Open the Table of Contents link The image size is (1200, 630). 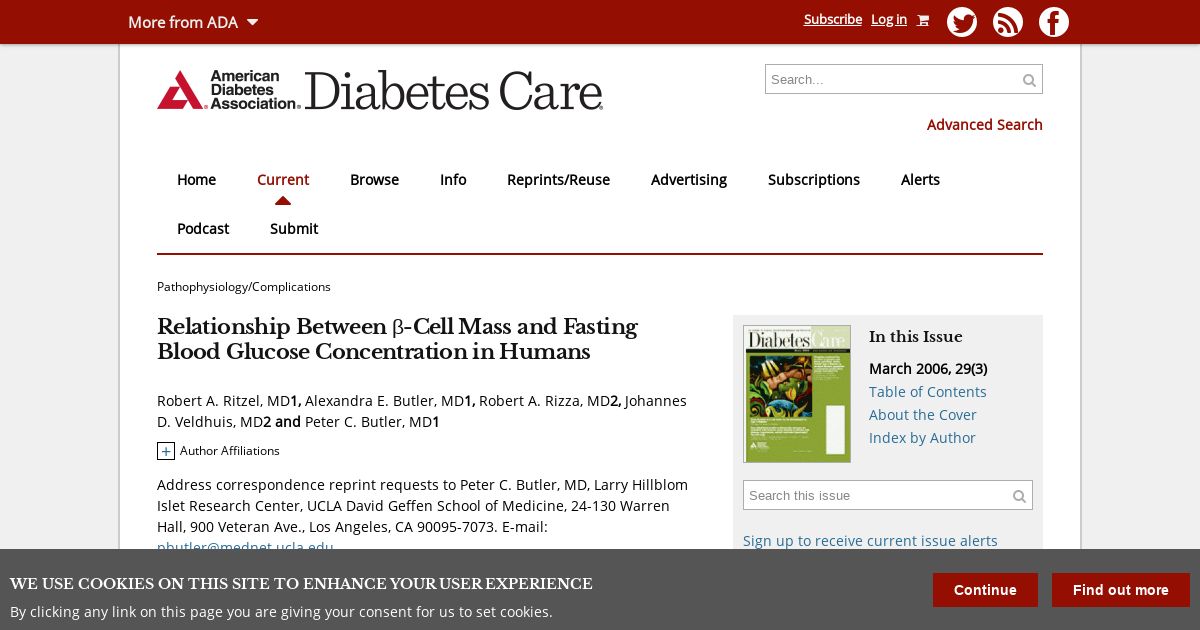927,392
